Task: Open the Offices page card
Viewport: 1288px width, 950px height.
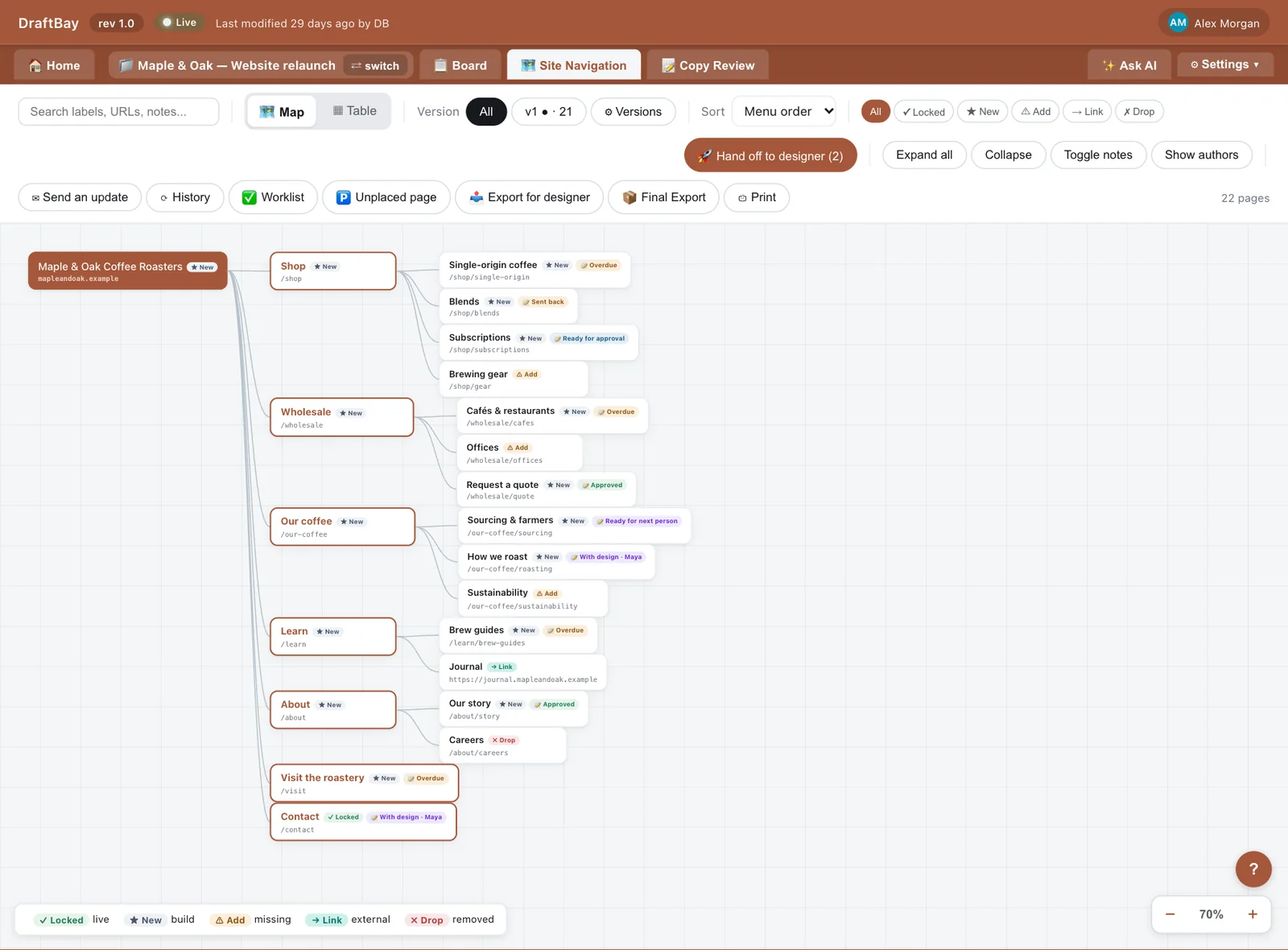Action: coord(520,453)
